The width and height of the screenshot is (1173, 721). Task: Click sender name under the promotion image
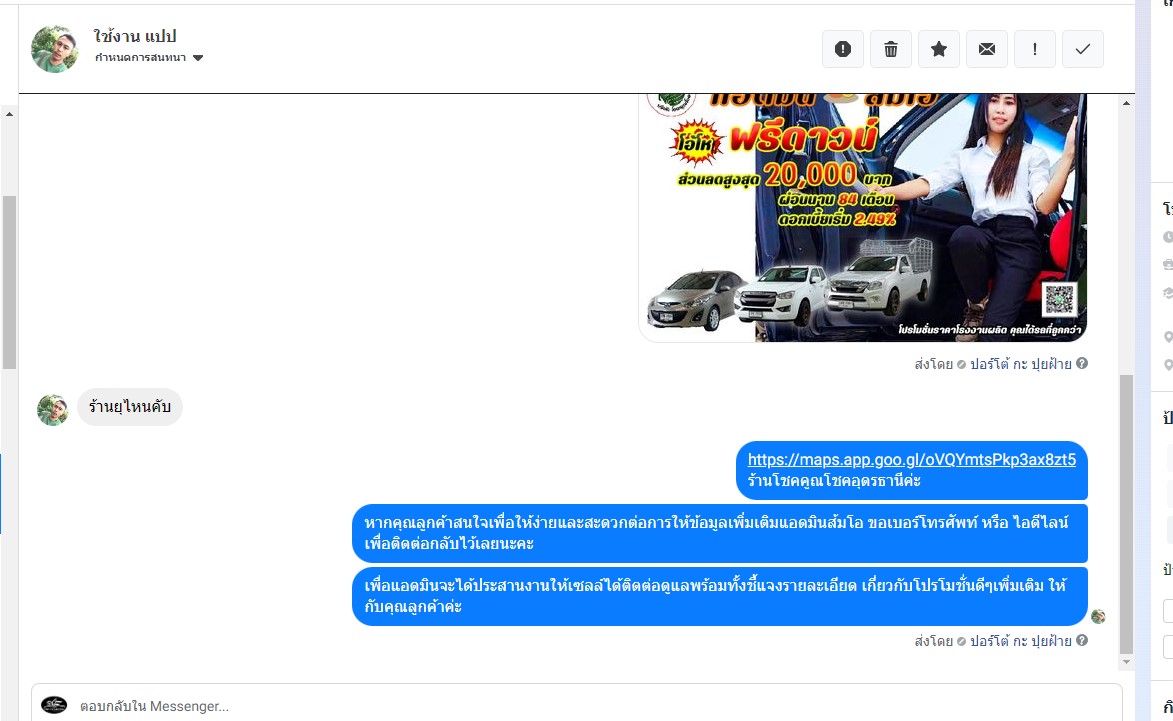pyautogui.click(x=1020, y=364)
